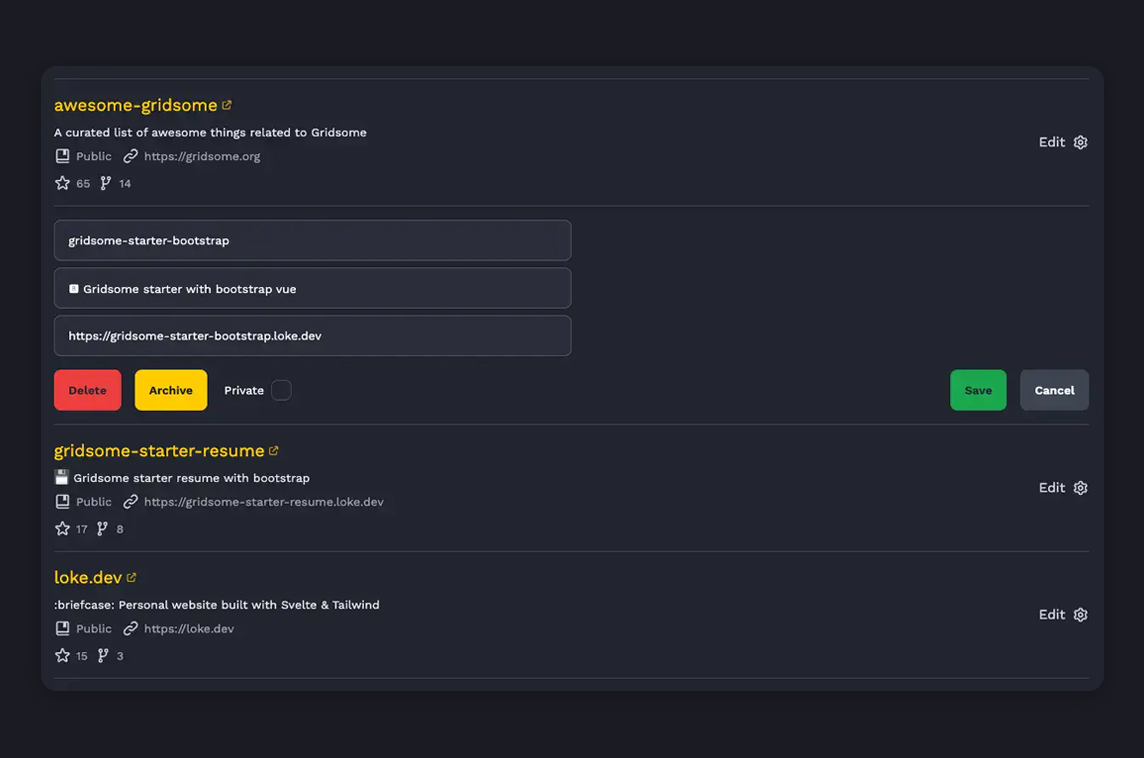
Task: Click Public label under gridsome-starter-resume
Action: tap(94, 502)
